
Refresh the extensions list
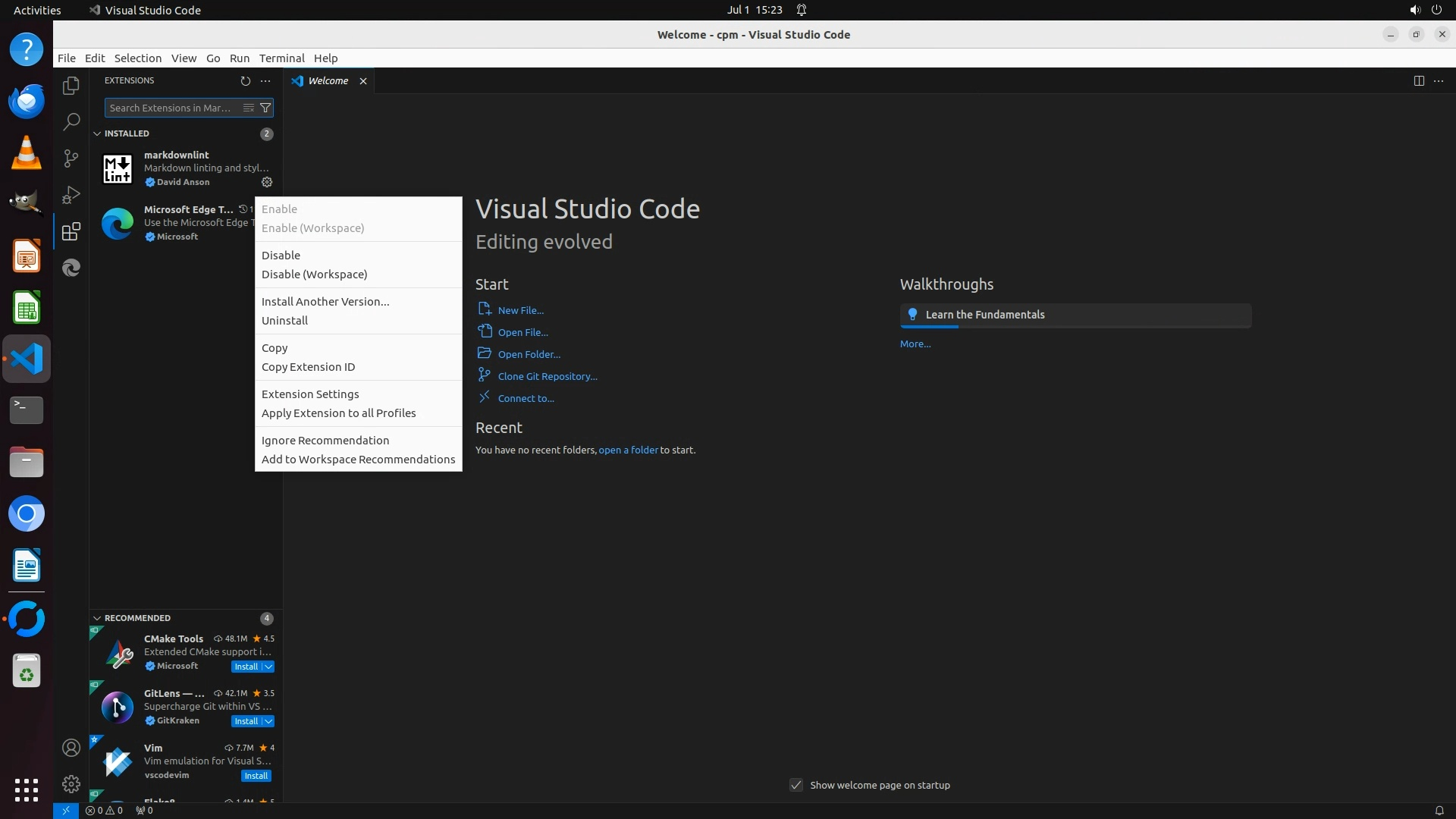point(245,80)
